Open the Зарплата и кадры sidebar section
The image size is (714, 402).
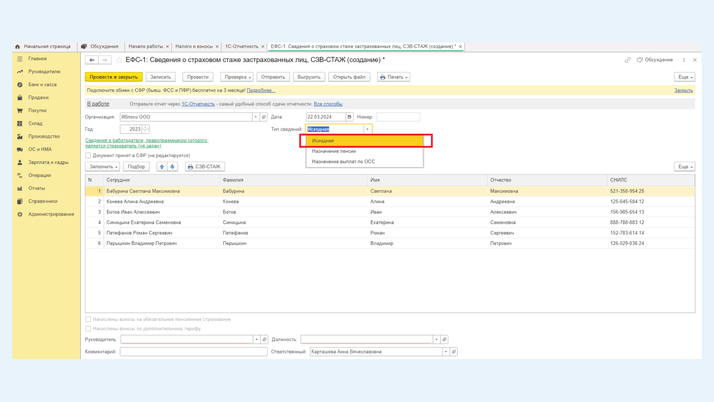[x=48, y=162]
